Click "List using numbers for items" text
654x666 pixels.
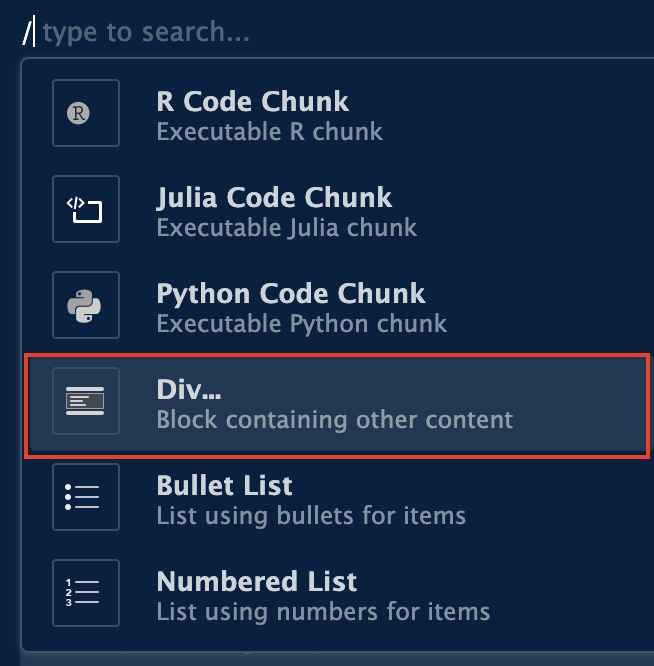pos(323,611)
